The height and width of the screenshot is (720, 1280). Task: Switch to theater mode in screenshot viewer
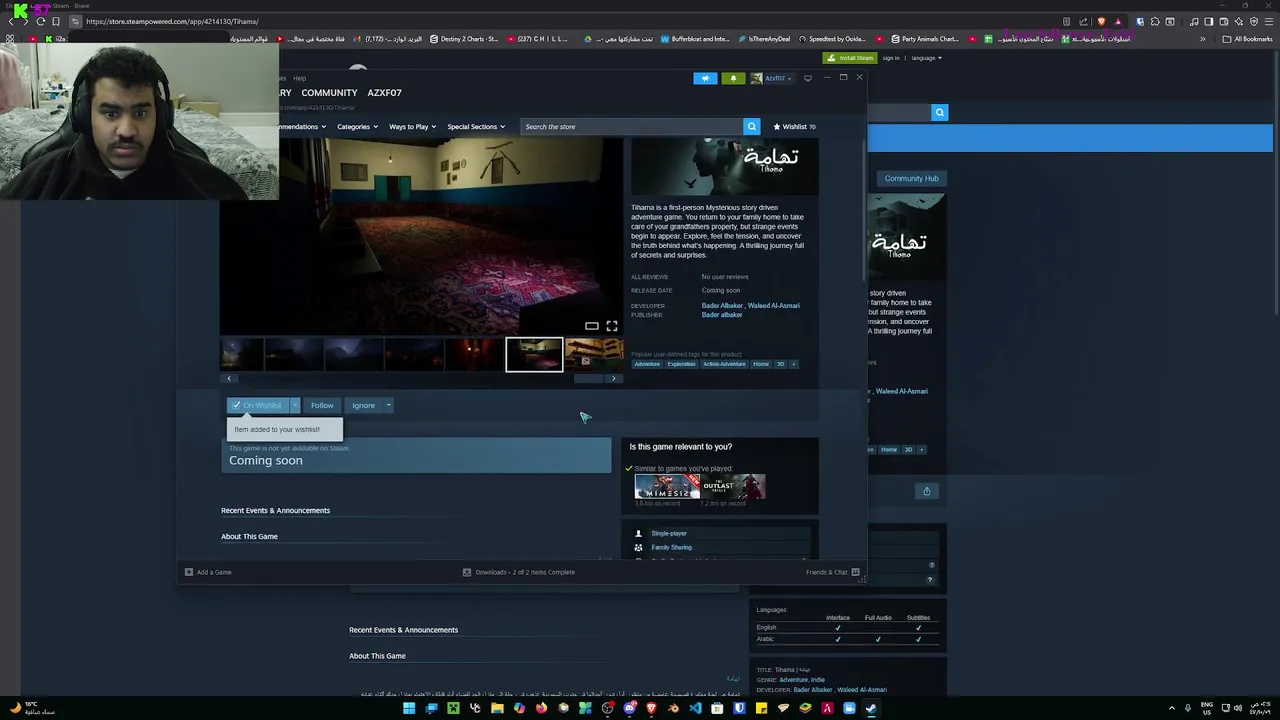click(x=592, y=326)
